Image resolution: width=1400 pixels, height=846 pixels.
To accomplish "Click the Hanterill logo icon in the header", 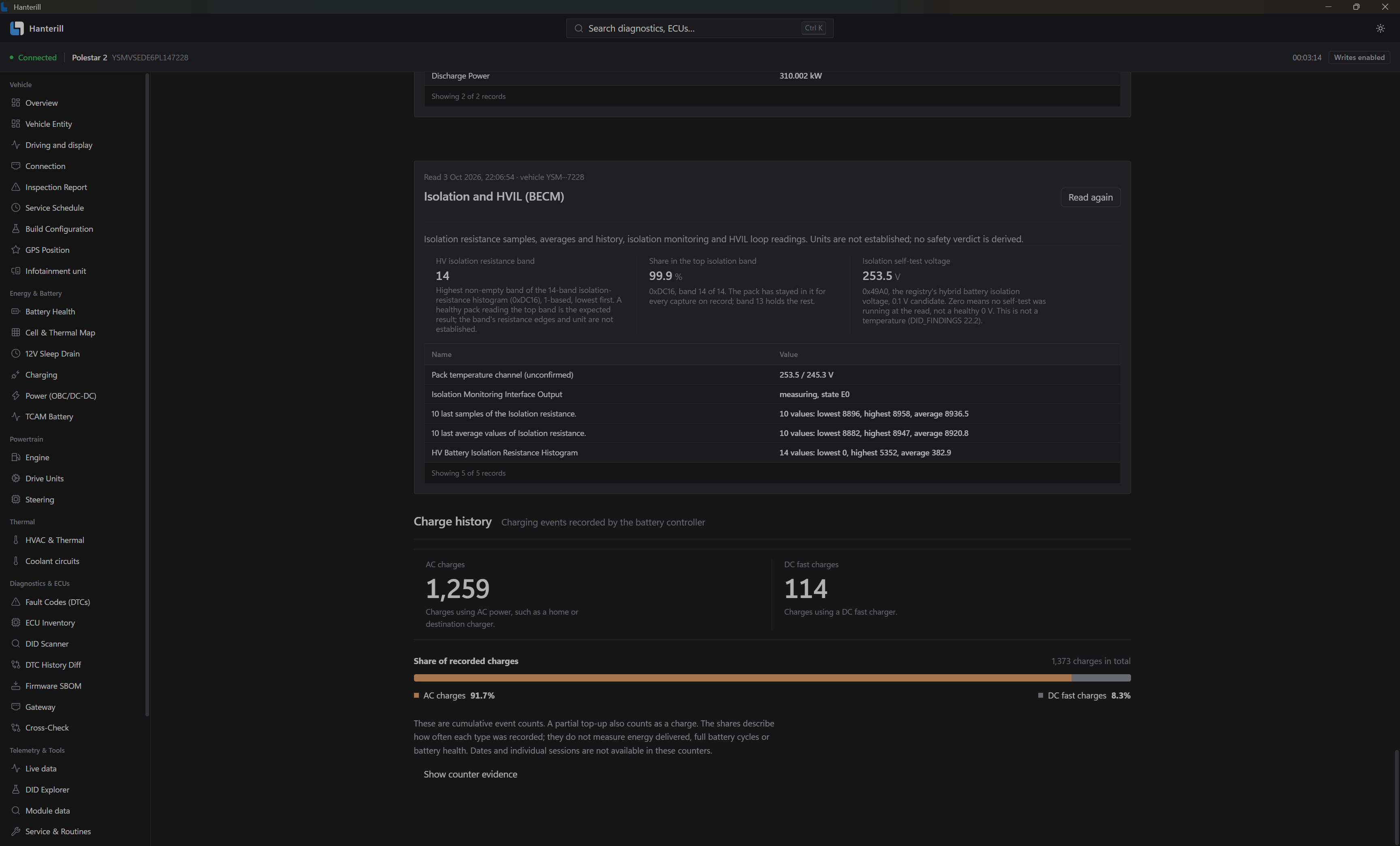I will (17, 28).
